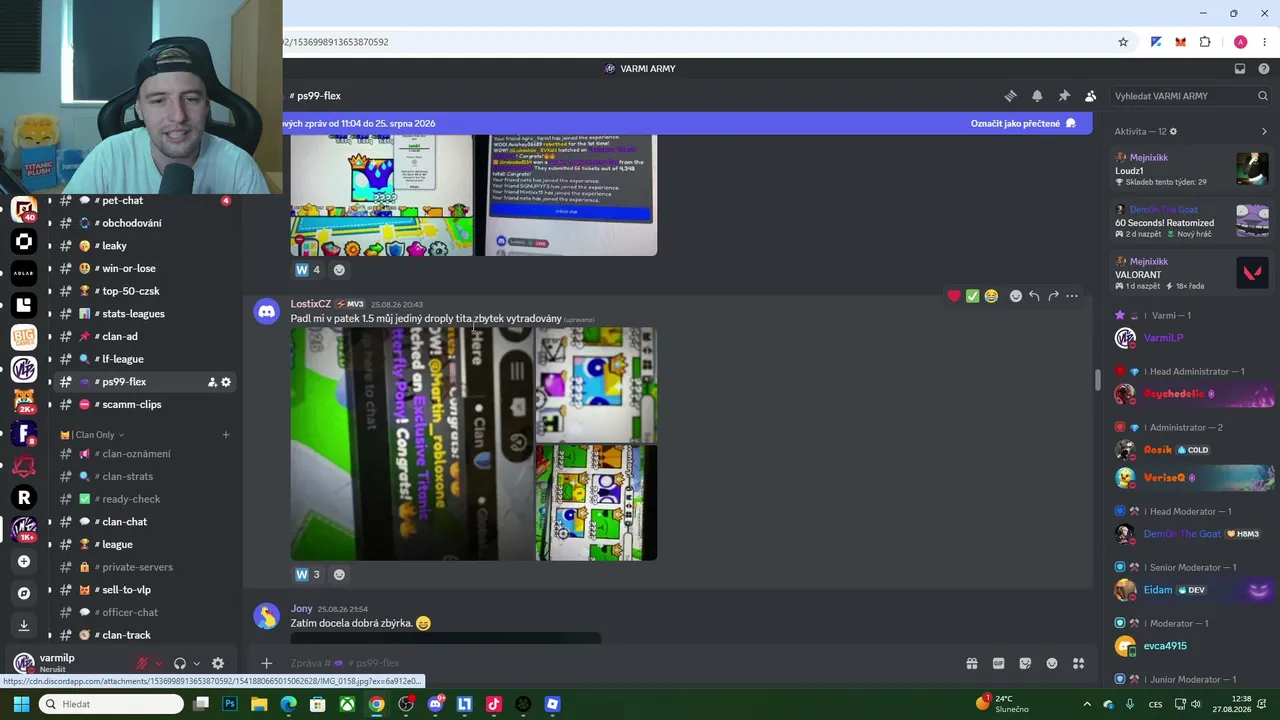
Task: Collapse the Clan Only category
Action: coord(93,435)
